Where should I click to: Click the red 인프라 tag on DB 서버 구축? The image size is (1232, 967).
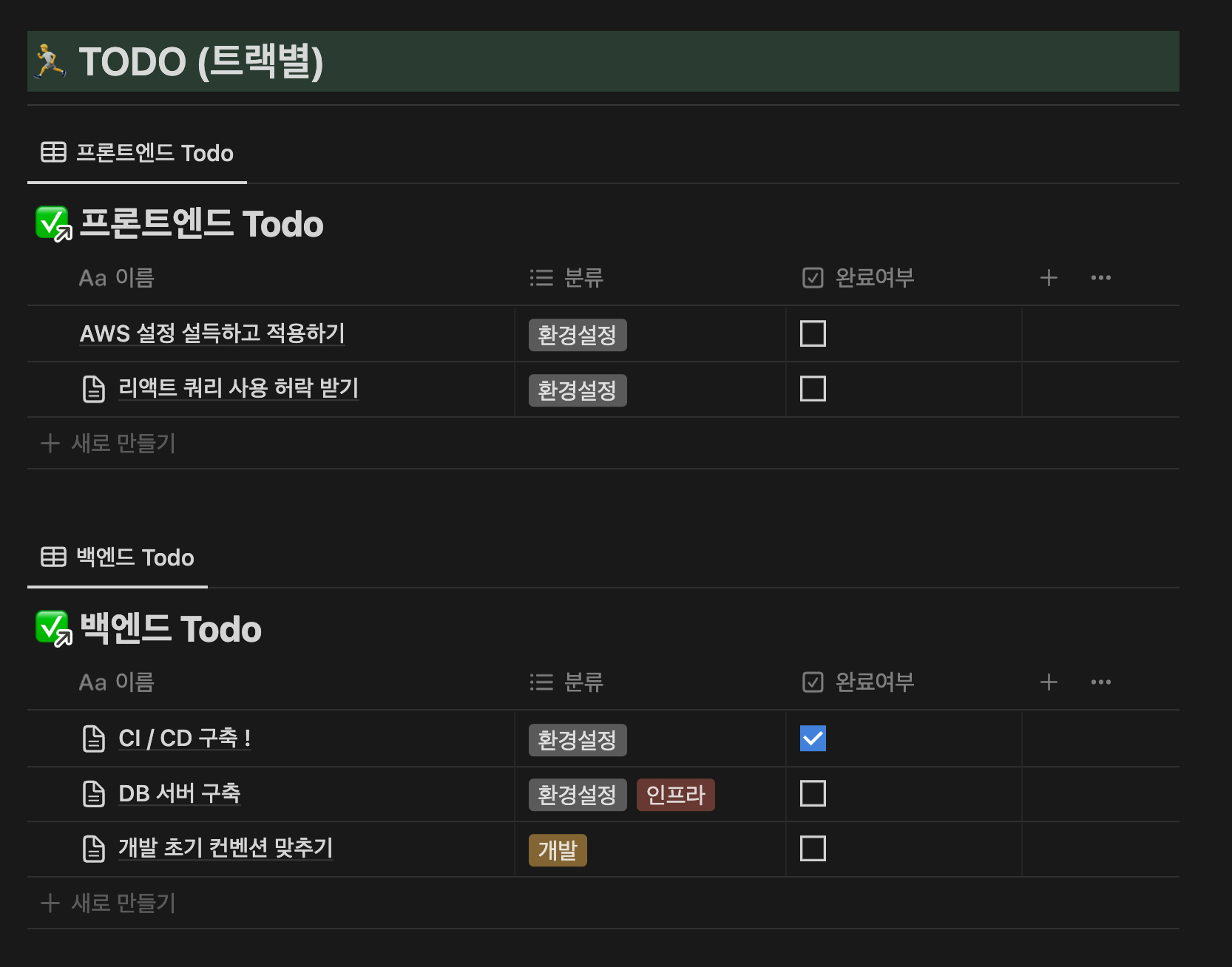click(x=675, y=795)
